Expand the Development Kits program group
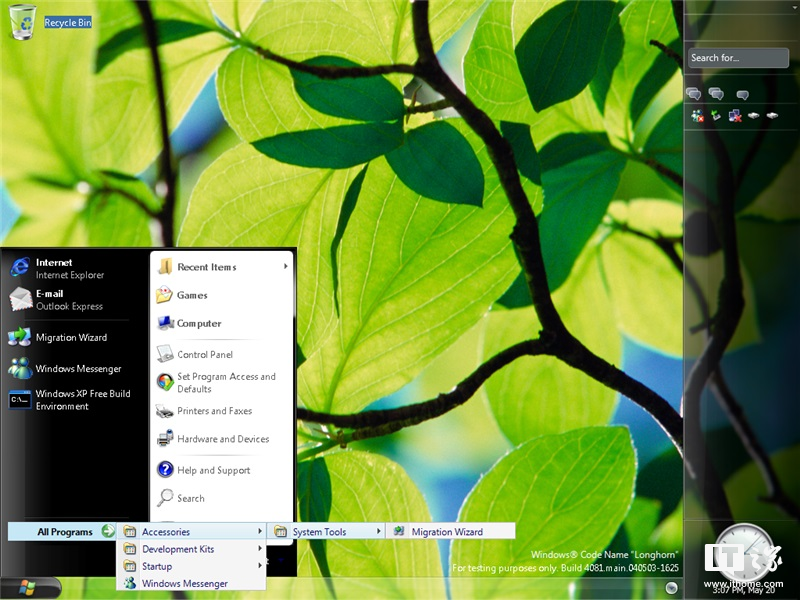800x600 pixels. 192,549
